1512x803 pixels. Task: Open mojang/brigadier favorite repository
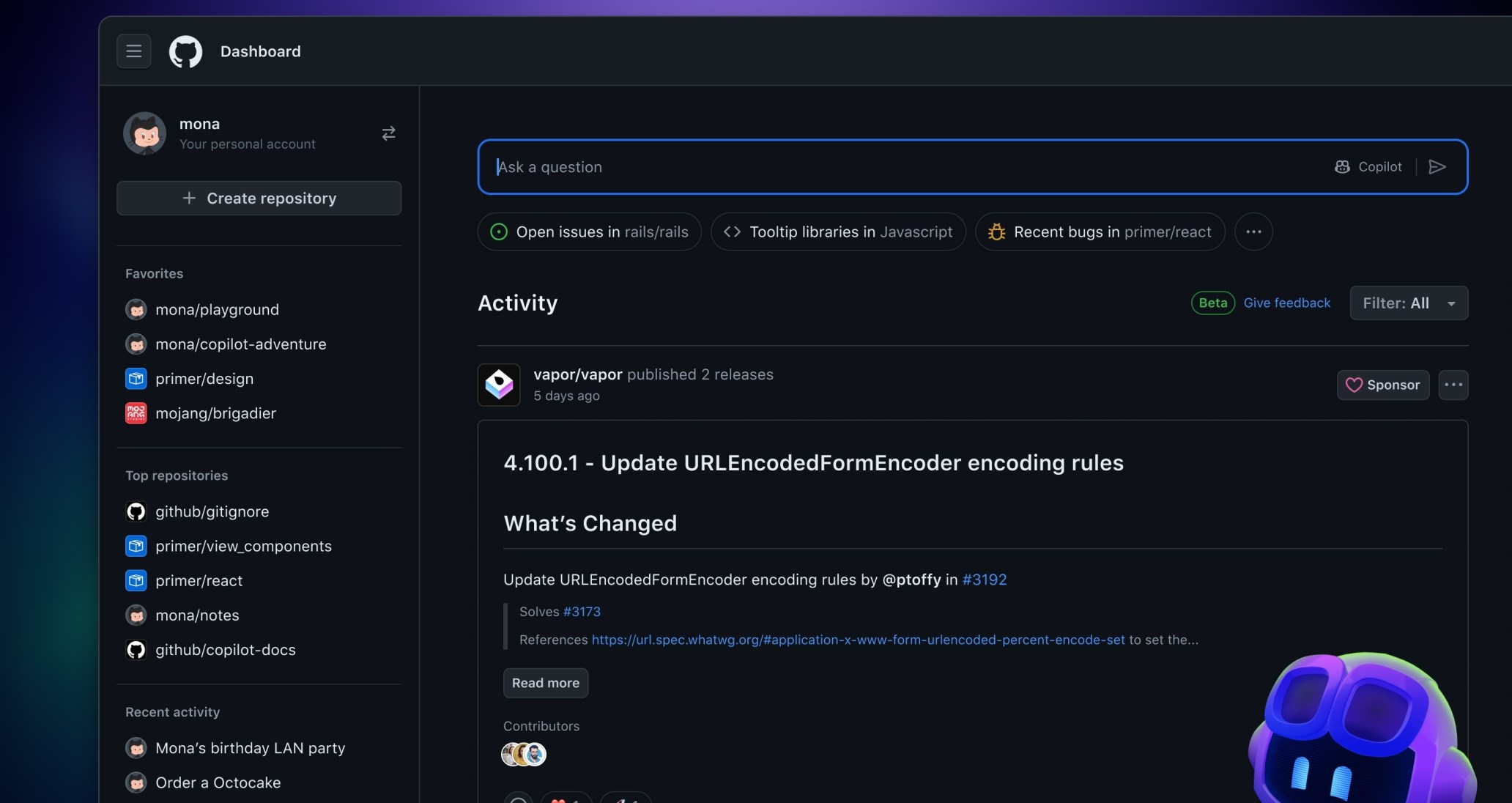215,412
